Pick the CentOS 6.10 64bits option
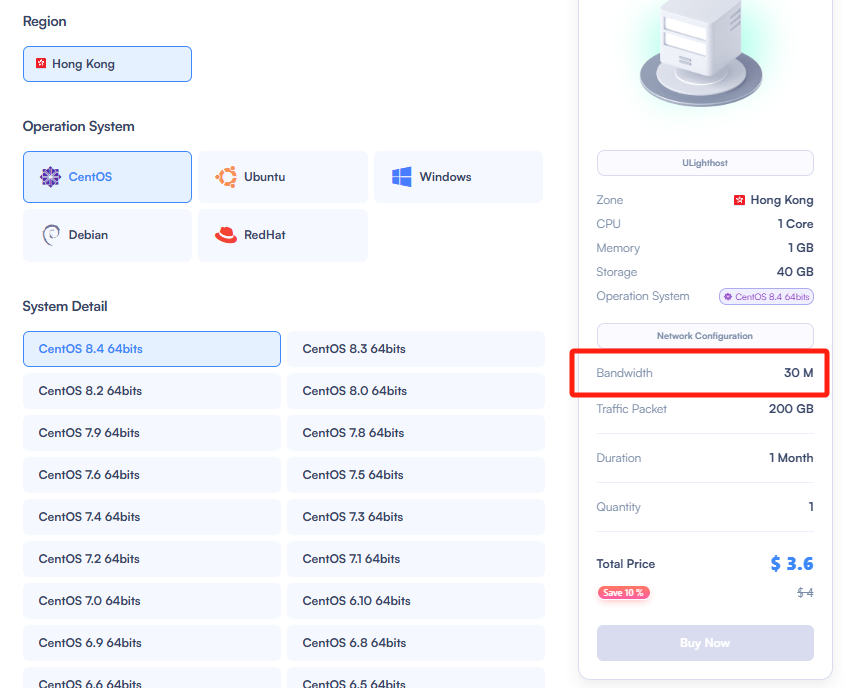Viewport: 846px width, 688px height. 415,602
